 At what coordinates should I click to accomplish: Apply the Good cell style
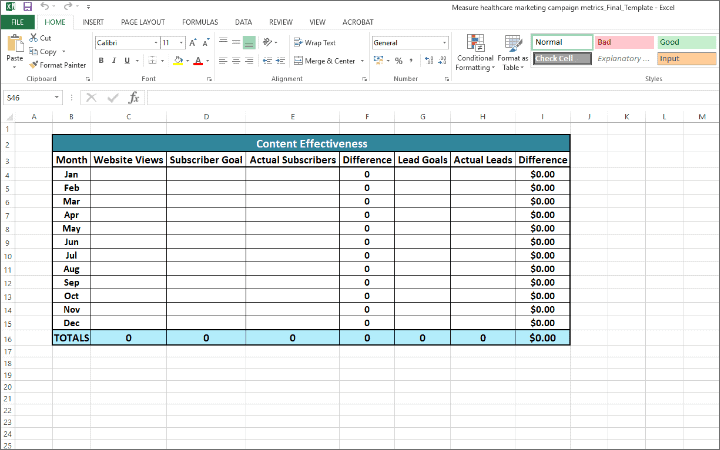point(686,42)
